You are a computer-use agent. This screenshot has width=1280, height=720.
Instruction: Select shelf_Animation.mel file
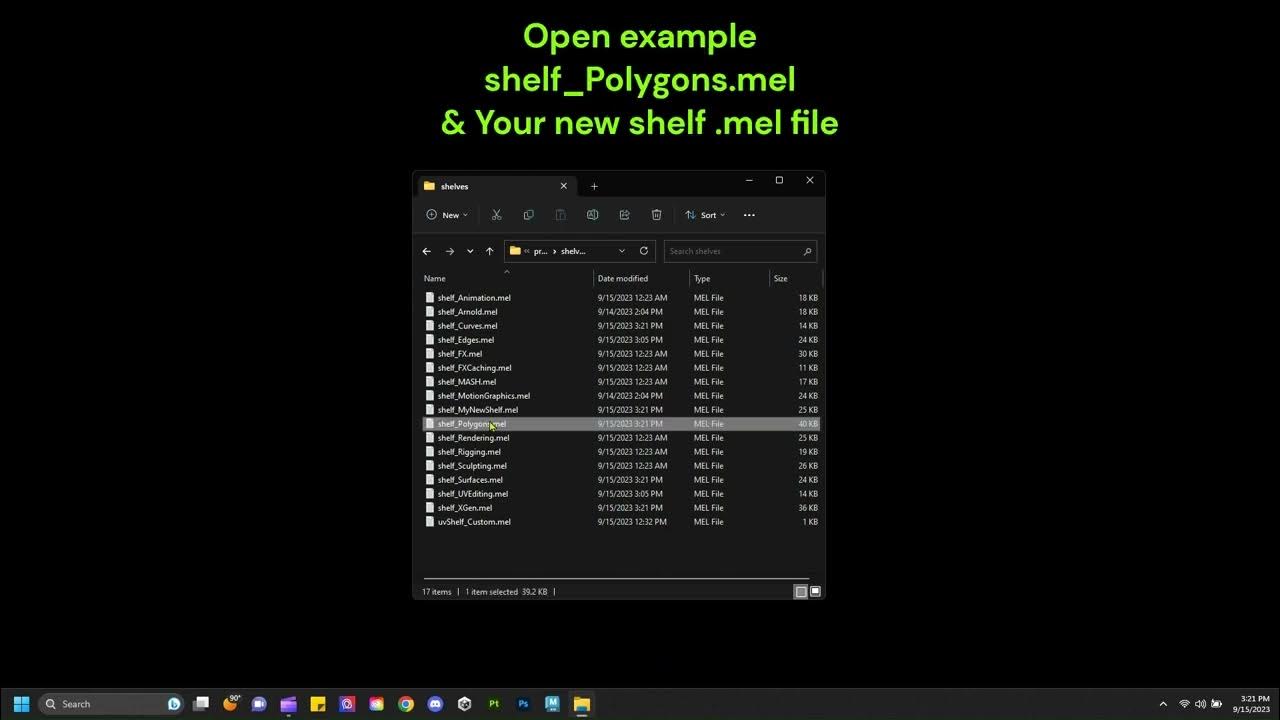coord(621,297)
